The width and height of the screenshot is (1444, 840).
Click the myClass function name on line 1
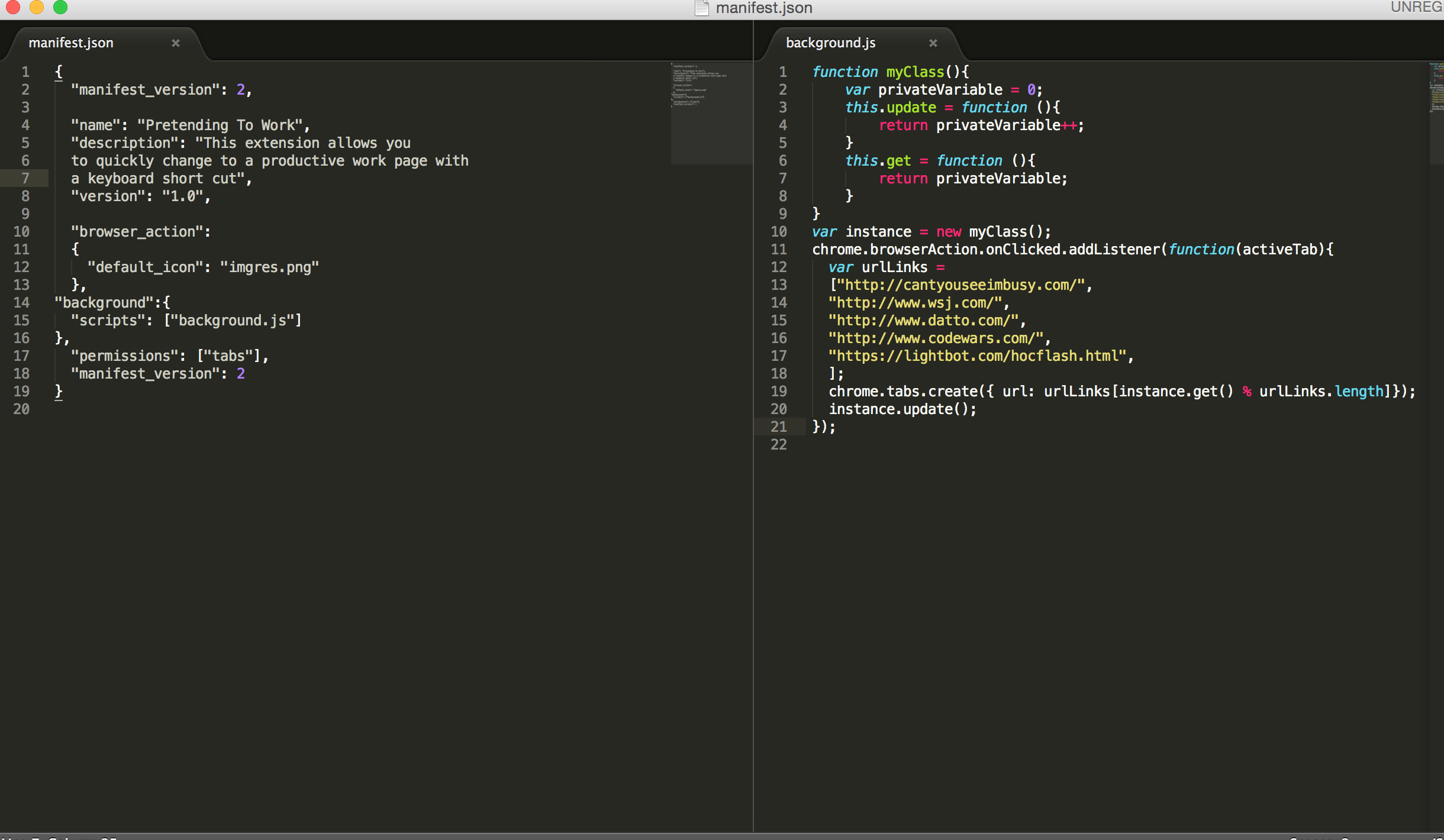(x=915, y=72)
